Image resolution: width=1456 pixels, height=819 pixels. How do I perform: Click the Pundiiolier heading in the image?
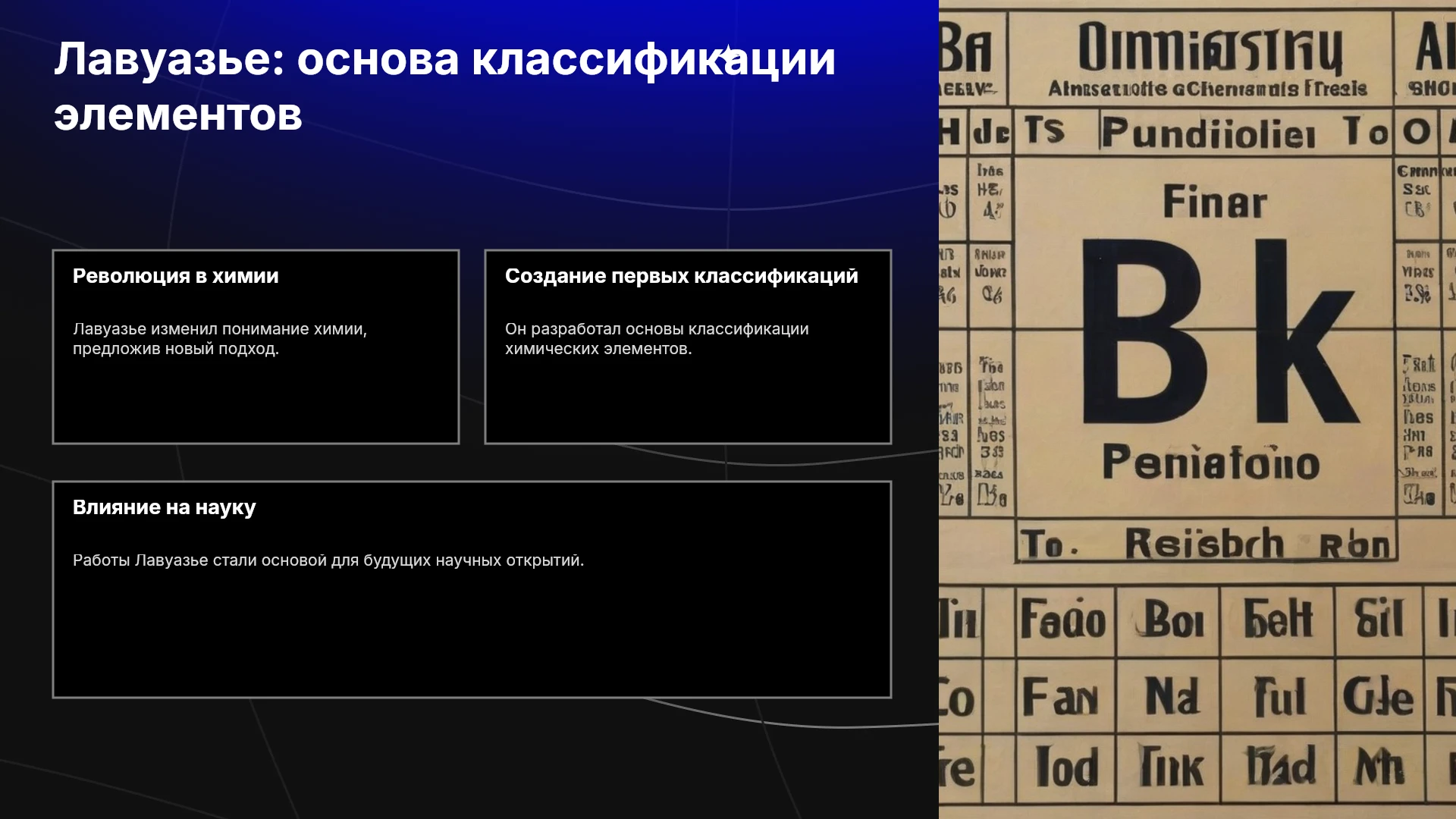(1208, 133)
